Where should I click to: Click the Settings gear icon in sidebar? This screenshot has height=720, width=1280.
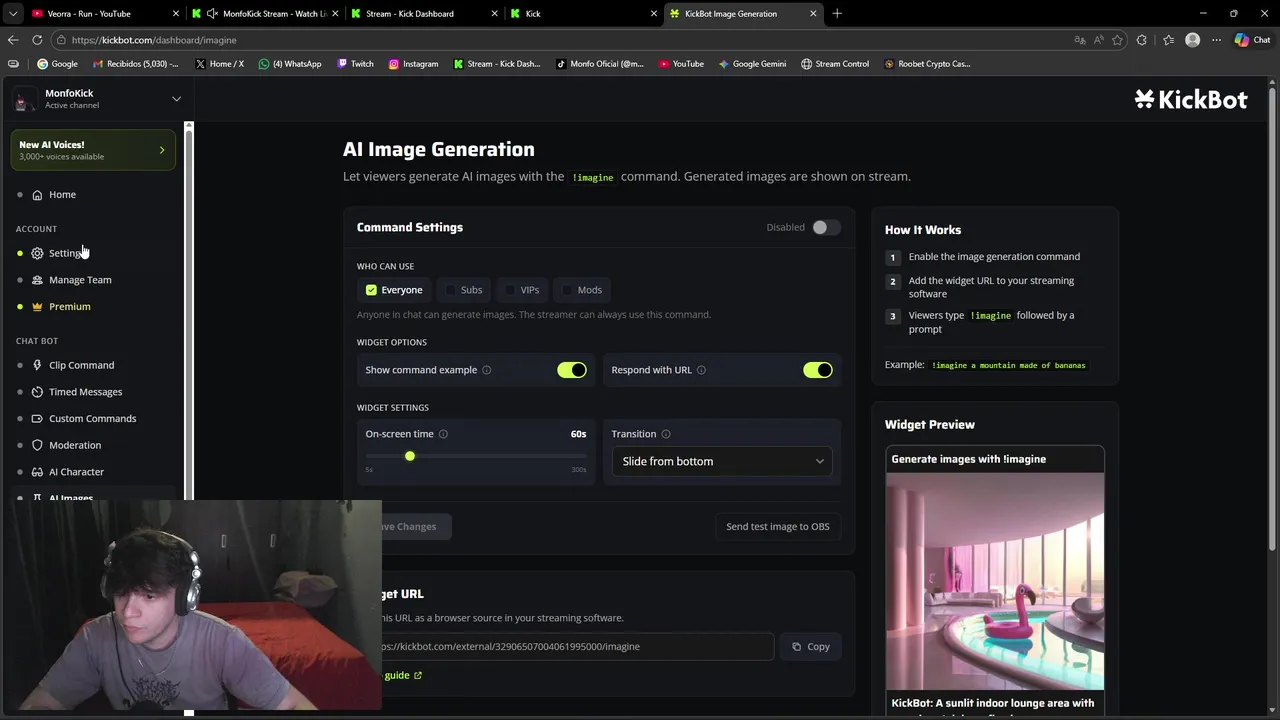37,253
